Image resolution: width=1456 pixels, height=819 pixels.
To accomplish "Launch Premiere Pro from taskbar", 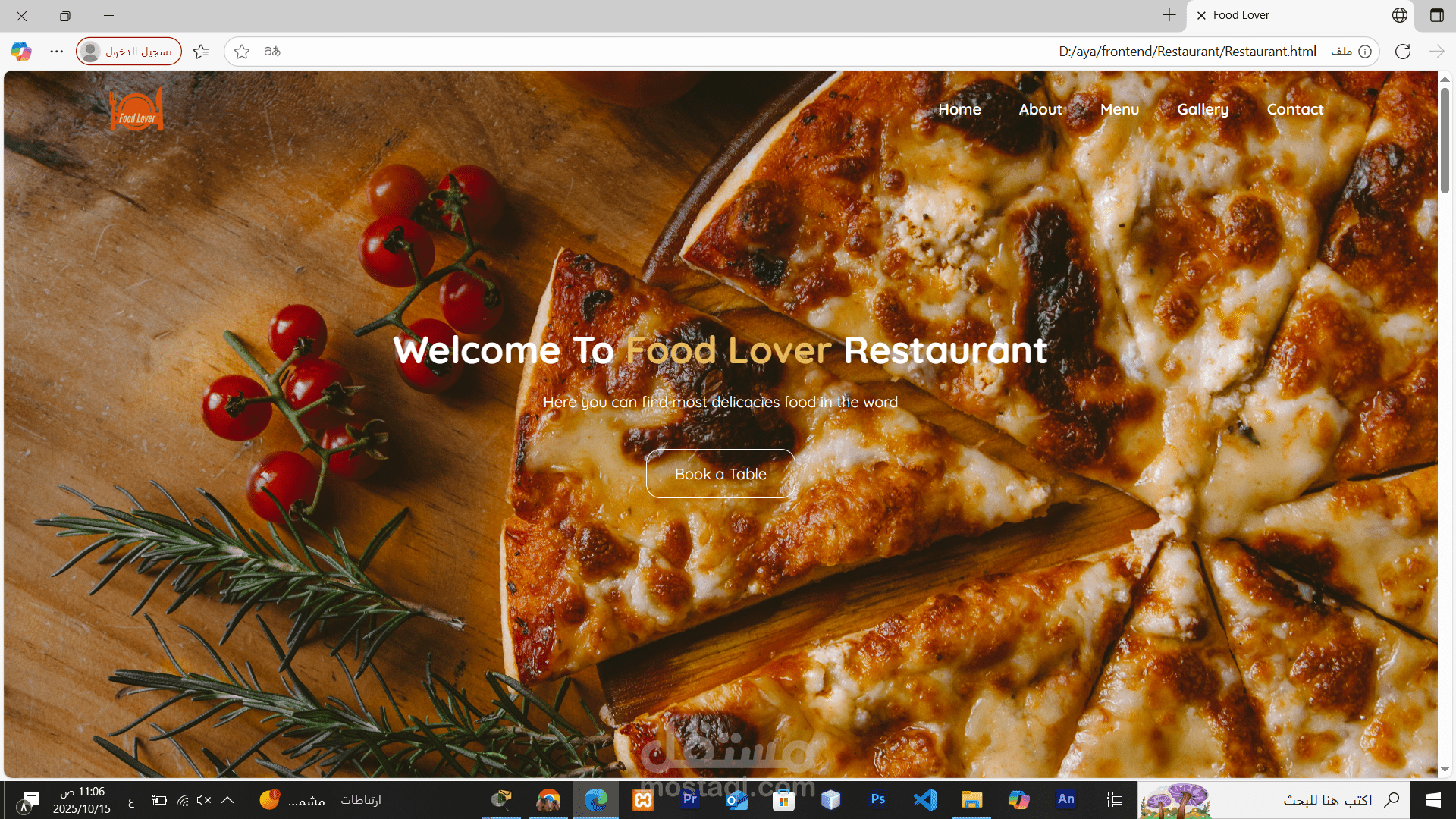I will (x=690, y=800).
